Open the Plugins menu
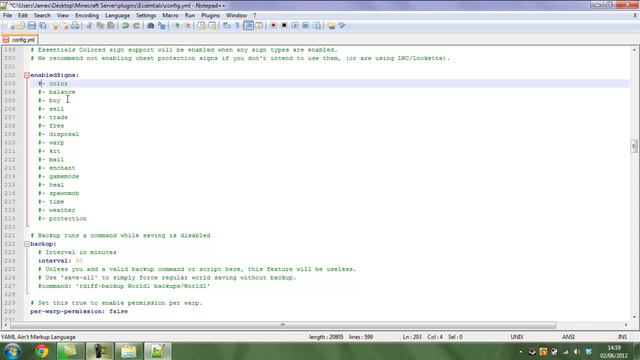Image resolution: width=640 pixels, height=360 pixels. pyautogui.click(x=211, y=16)
